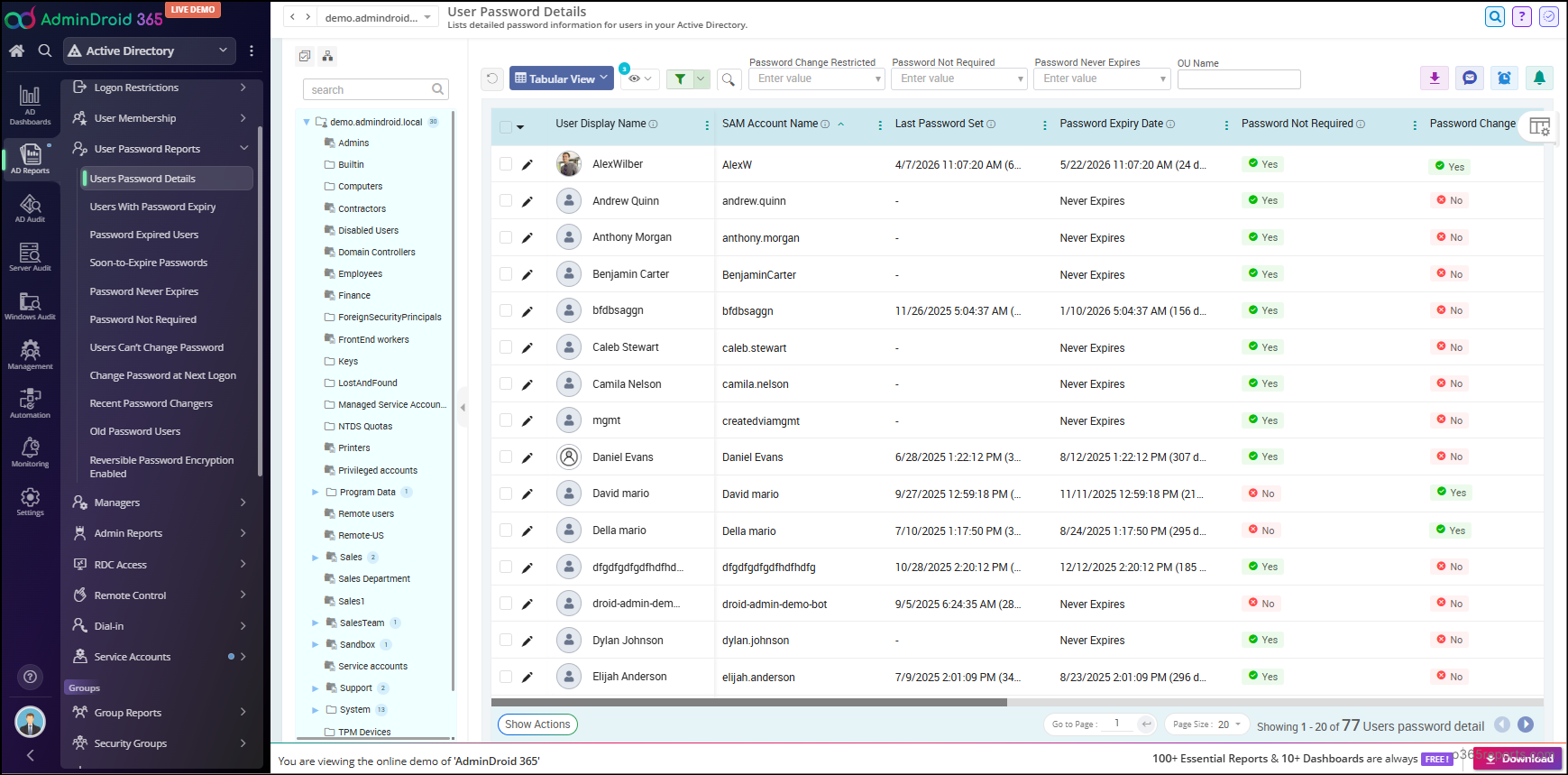Check the Caleb Stewart row checkbox
Viewport: 1568px width, 775px height.
pos(506,347)
